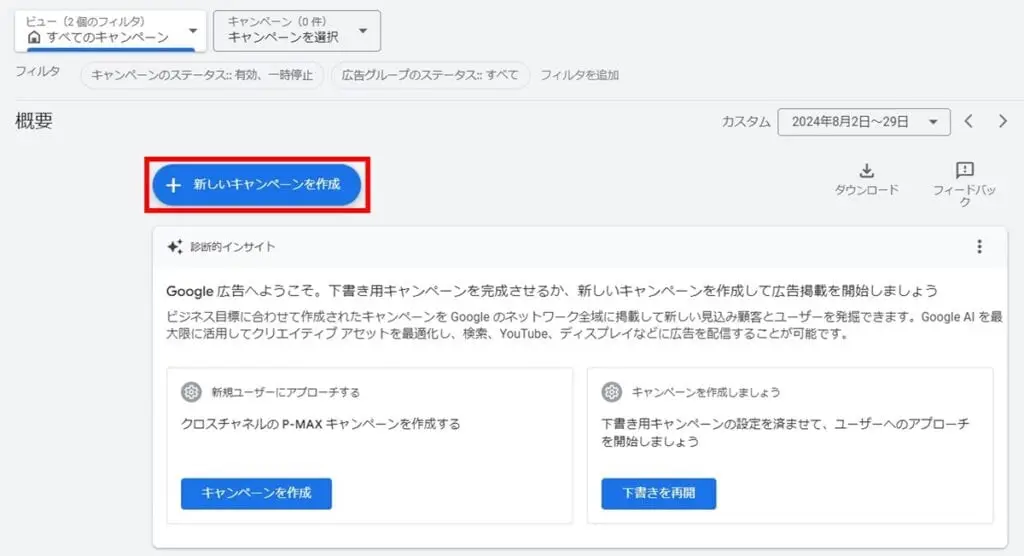Click the キャンペーンのステータス filter chip
This screenshot has width=1024, height=556.
tap(202, 75)
